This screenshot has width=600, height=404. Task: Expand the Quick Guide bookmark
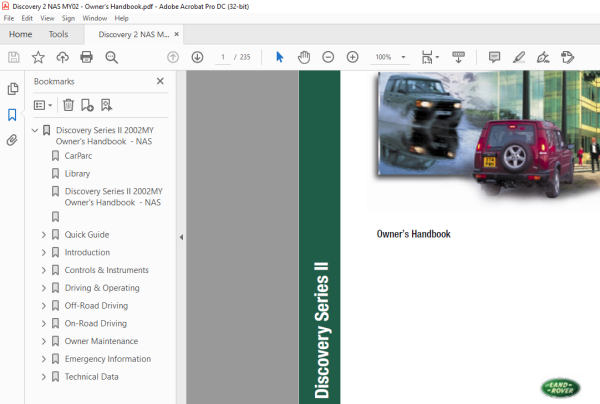click(x=44, y=235)
